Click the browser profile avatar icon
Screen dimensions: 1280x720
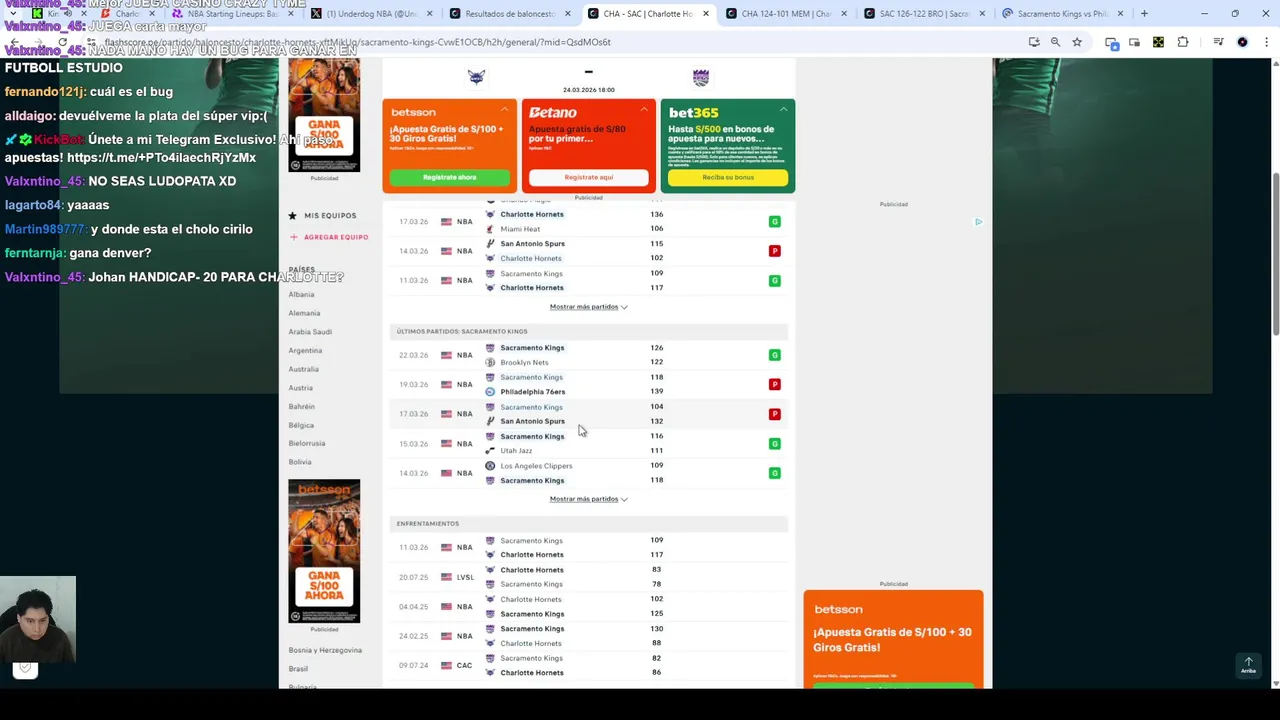tap(1242, 42)
